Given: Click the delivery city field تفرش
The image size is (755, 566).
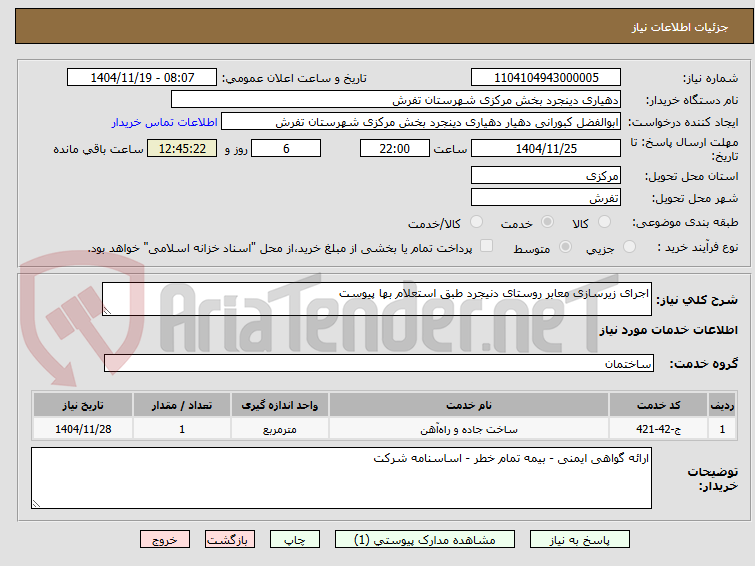Looking at the screenshot, I should click(x=546, y=197).
